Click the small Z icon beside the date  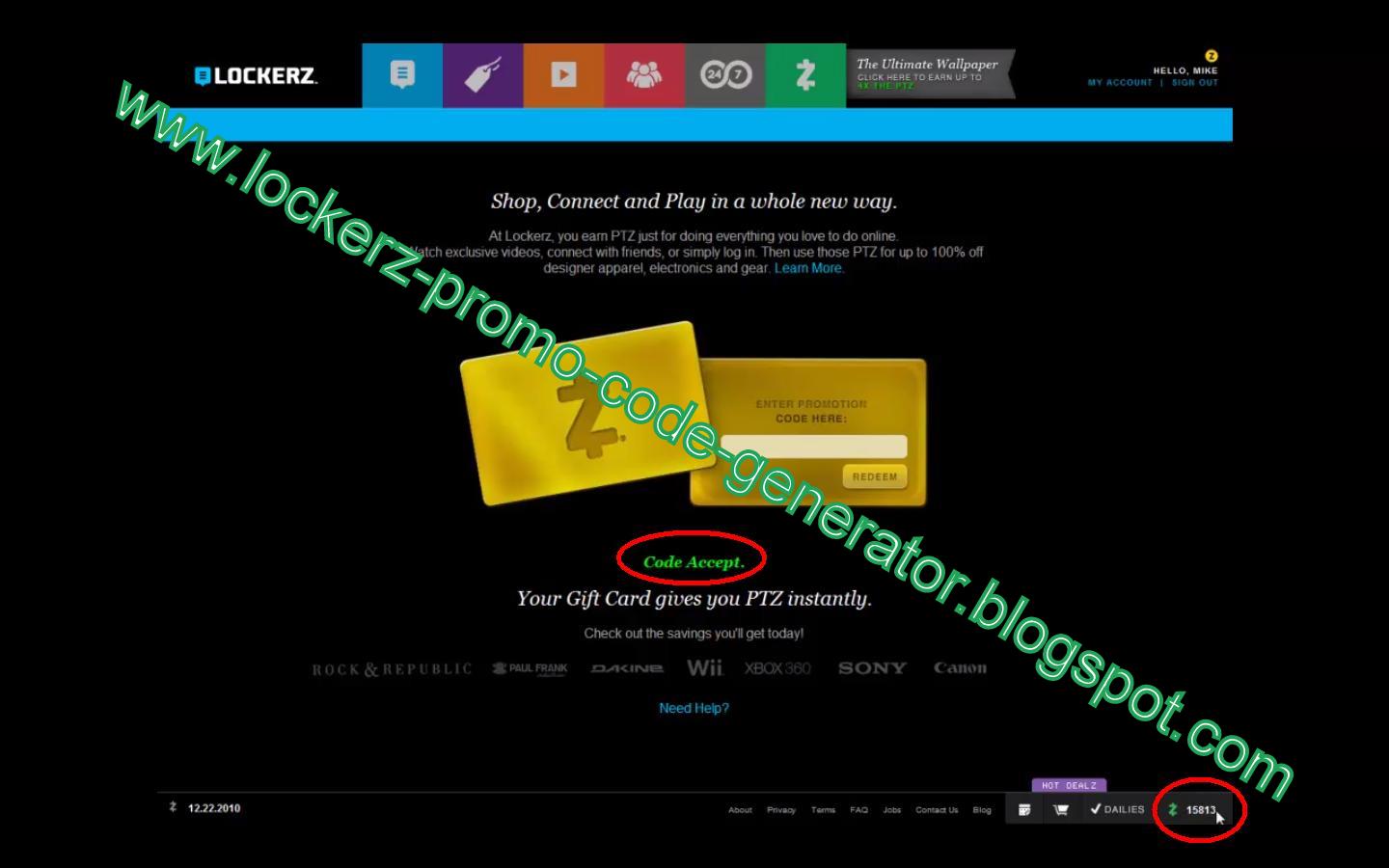pyautogui.click(x=173, y=807)
